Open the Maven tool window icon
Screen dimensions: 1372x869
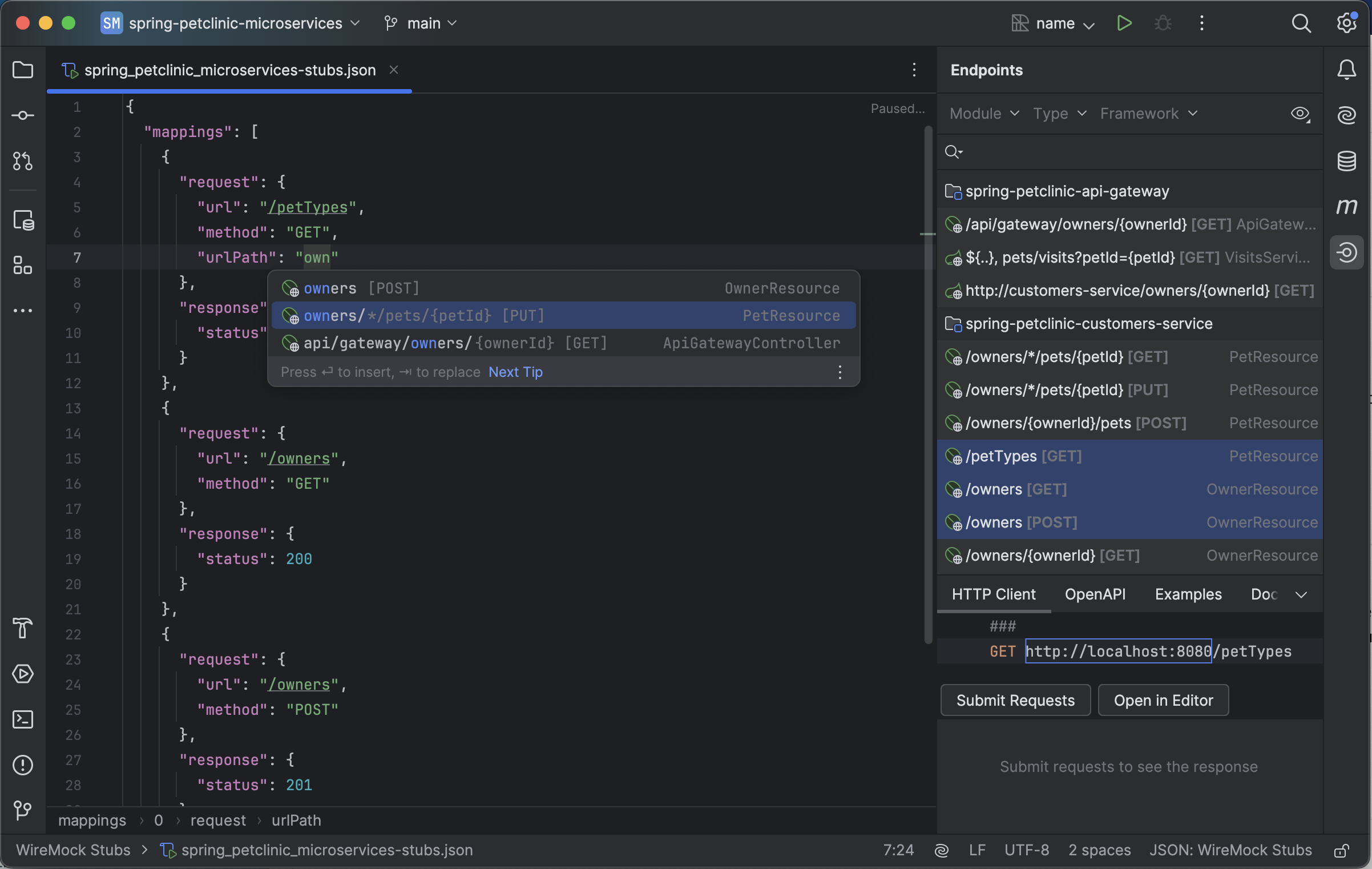(1347, 206)
